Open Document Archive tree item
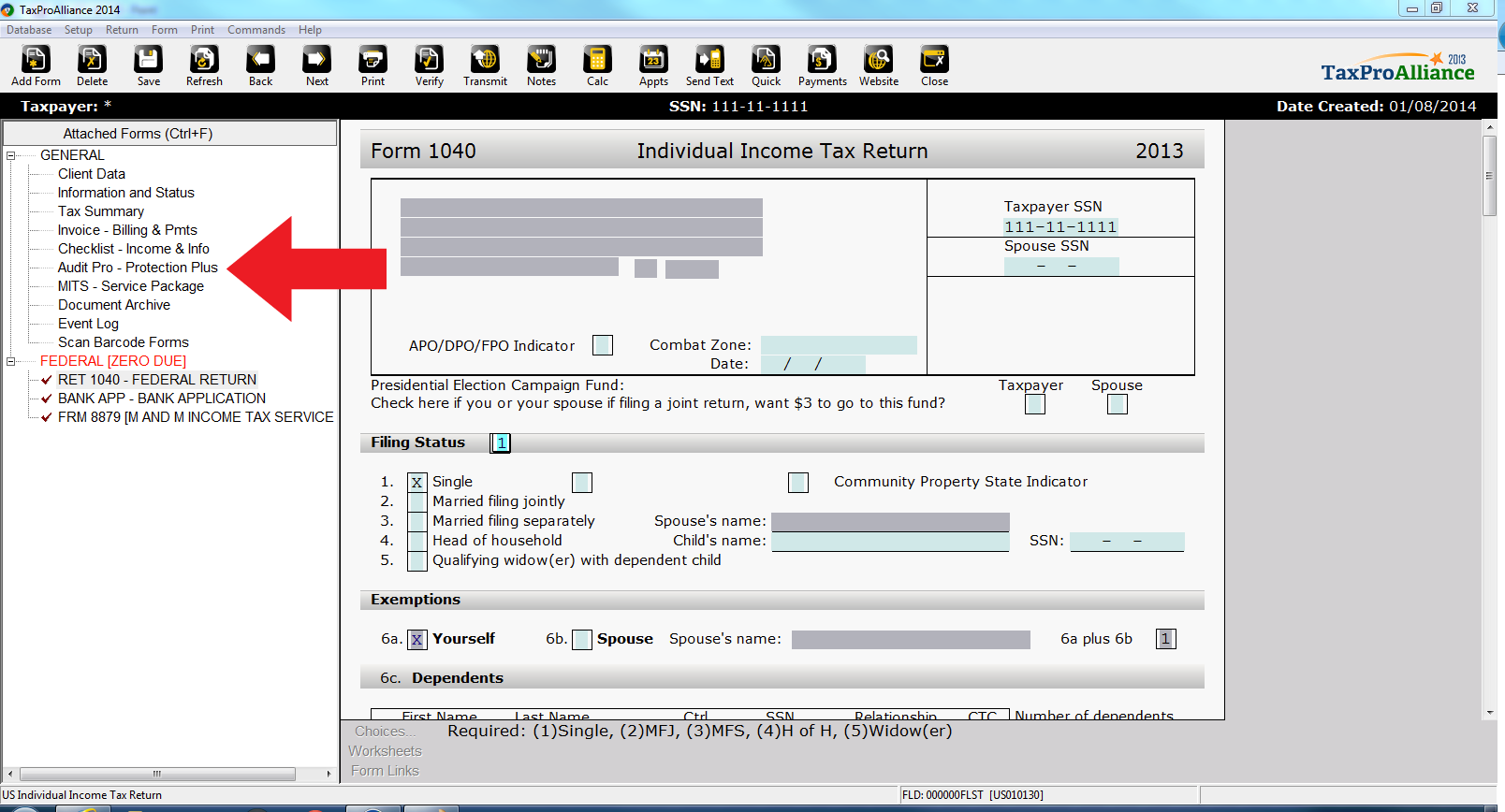 [x=114, y=305]
